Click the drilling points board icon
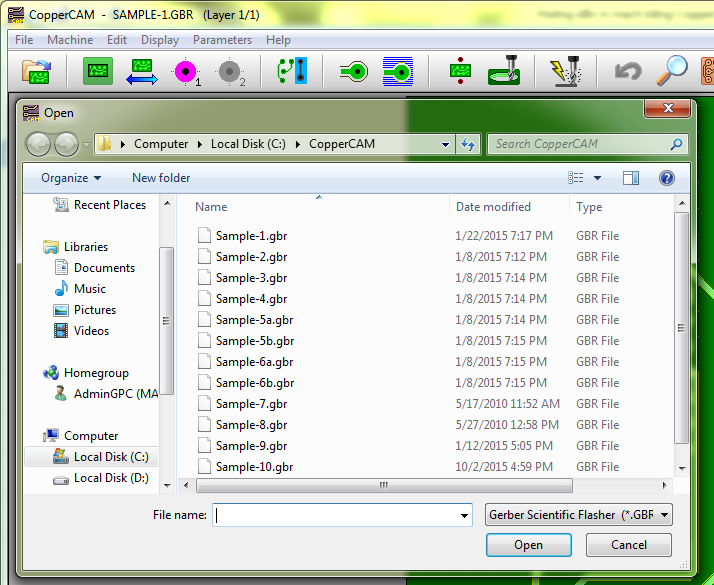The height and width of the screenshot is (585, 714). (x=460, y=71)
